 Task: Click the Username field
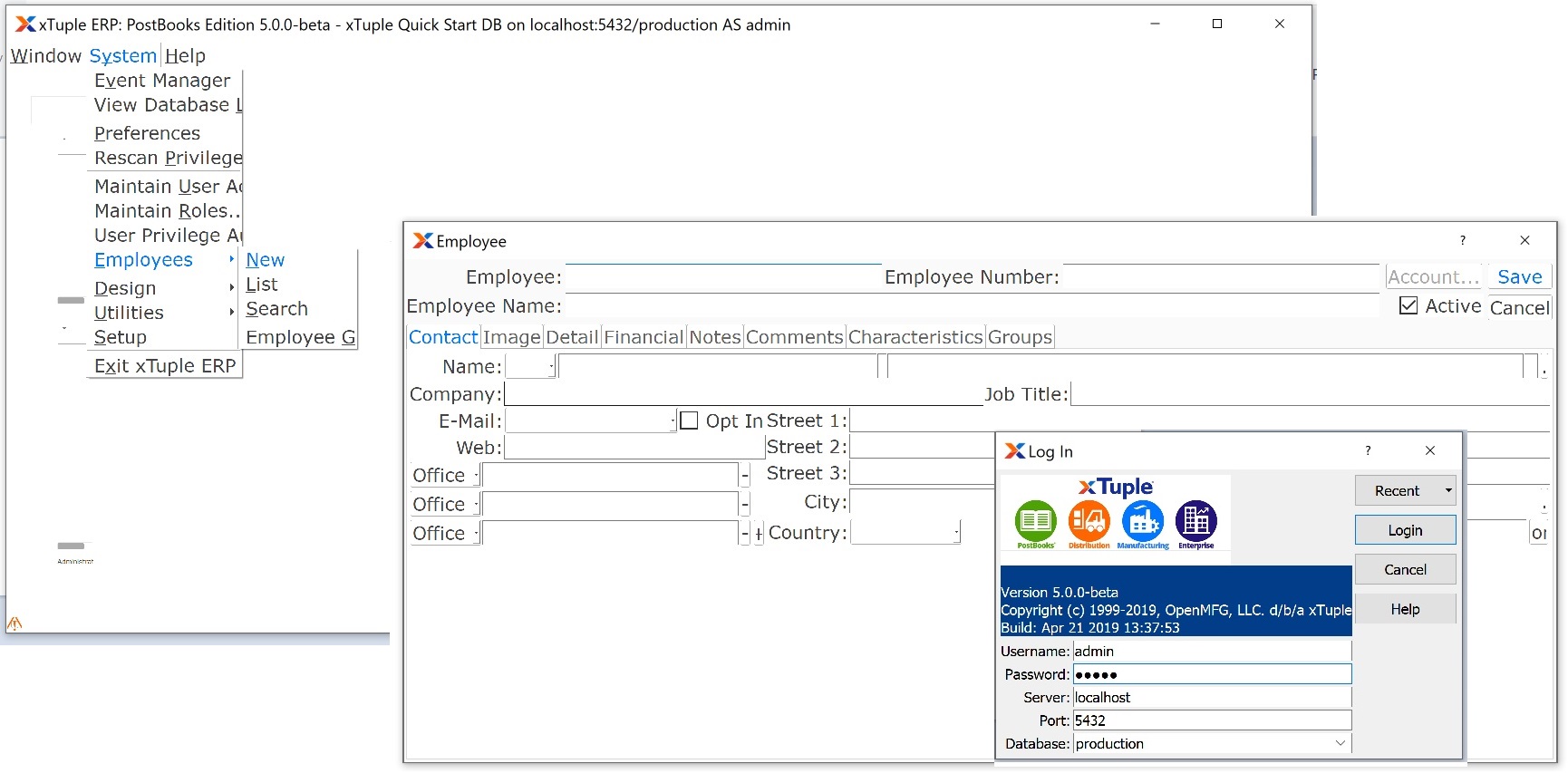click(1212, 651)
